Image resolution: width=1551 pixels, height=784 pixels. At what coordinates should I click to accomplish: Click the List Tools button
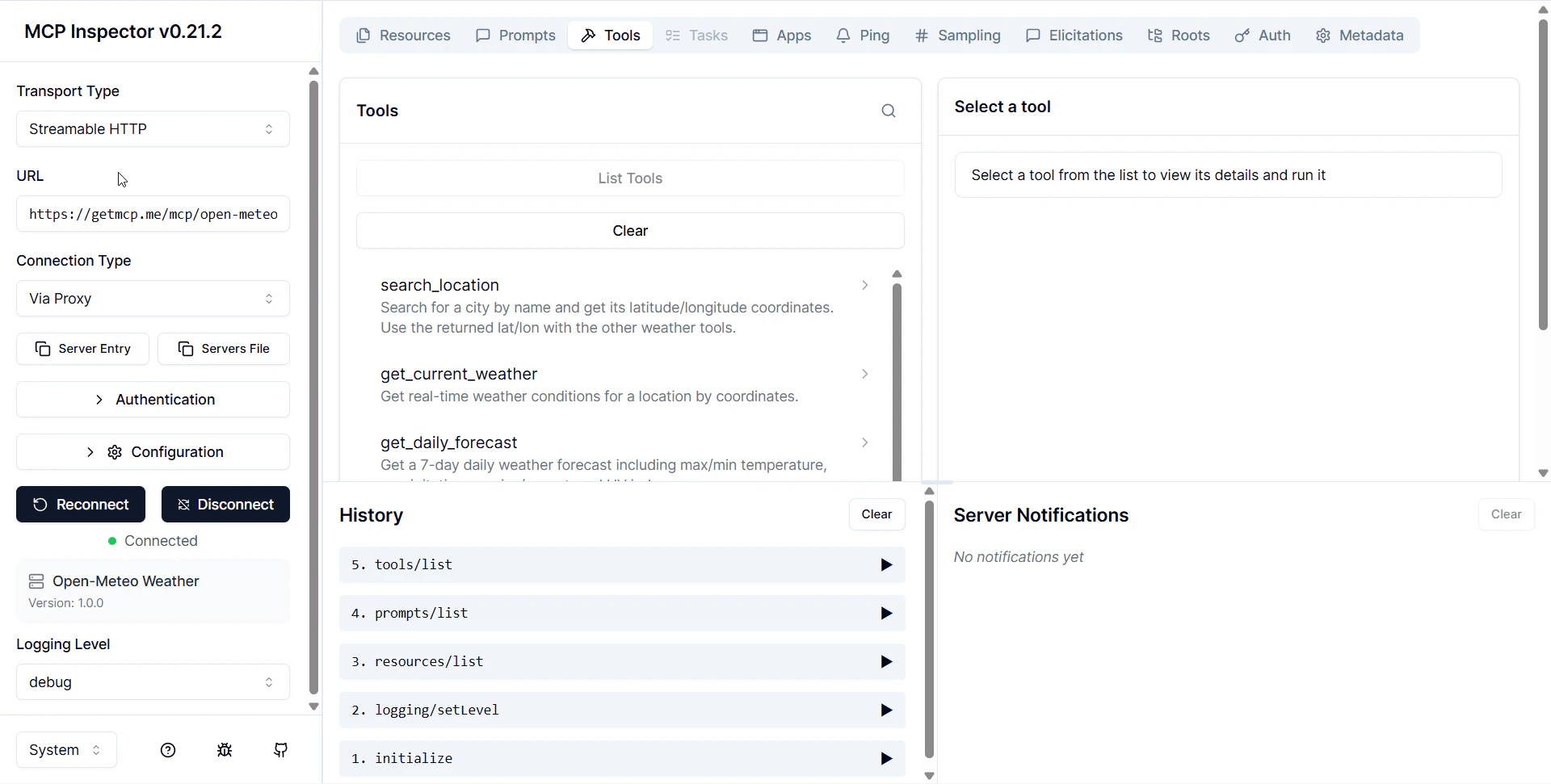tap(630, 178)
